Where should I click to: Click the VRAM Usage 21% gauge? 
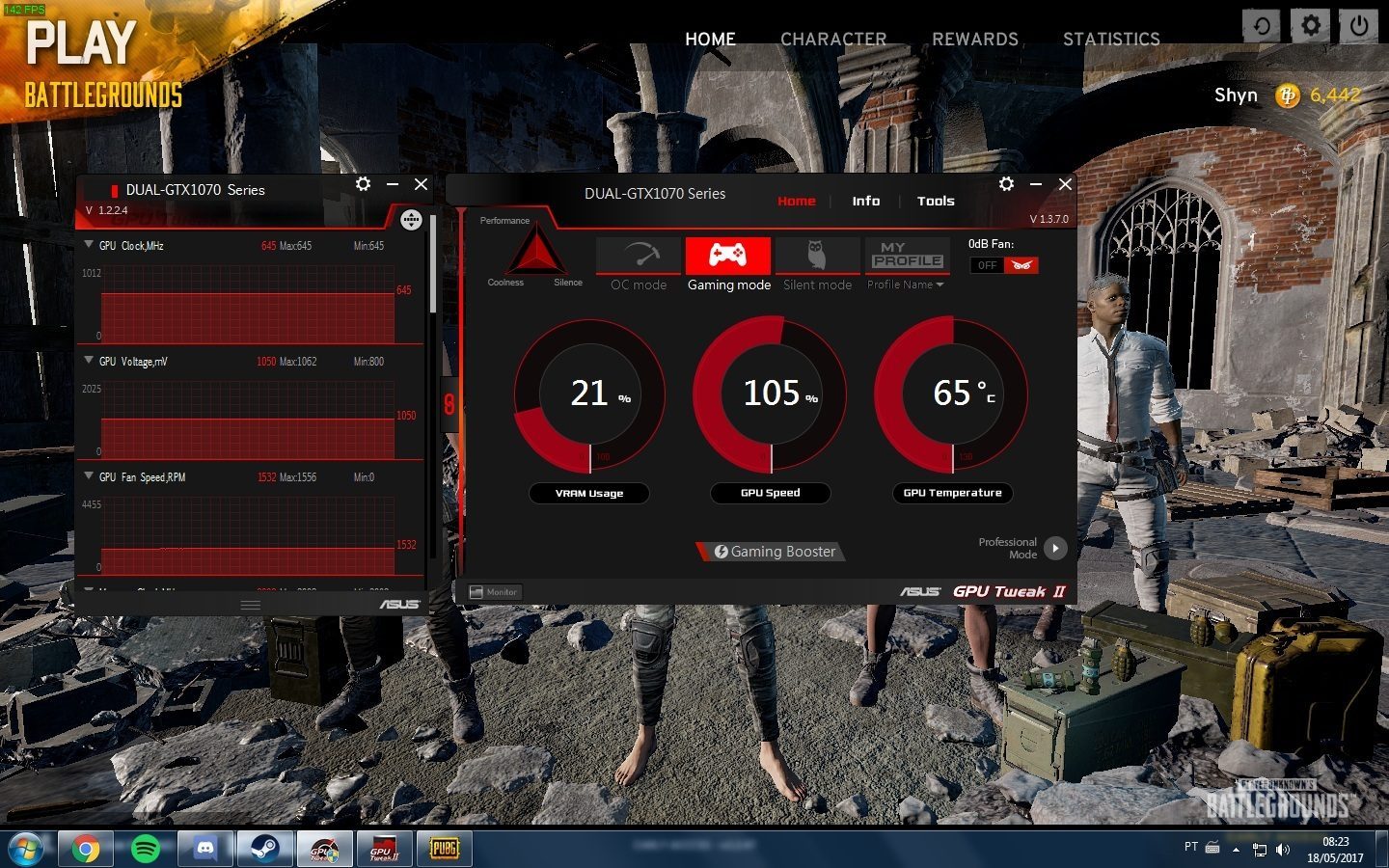(x=589, y=394)
